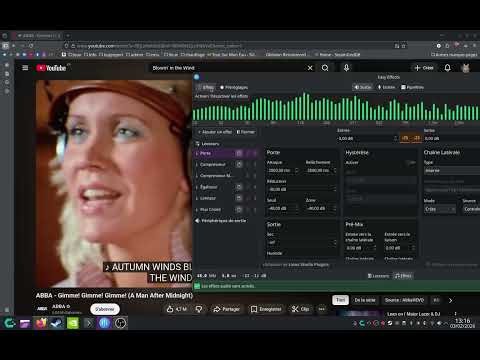Toggle the Porte effect bypass
This screenshot has width=480, height=360.
[239, 153]
